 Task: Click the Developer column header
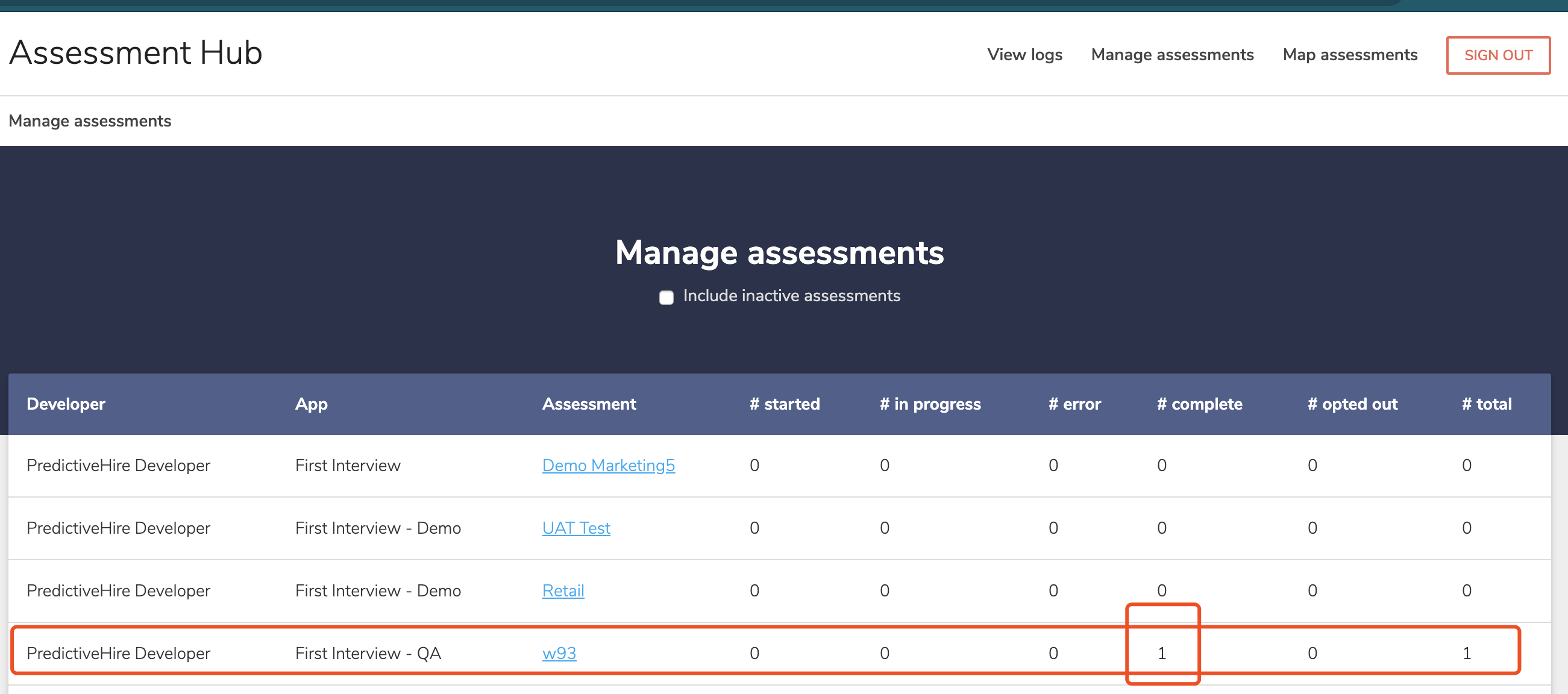point(66,404)
